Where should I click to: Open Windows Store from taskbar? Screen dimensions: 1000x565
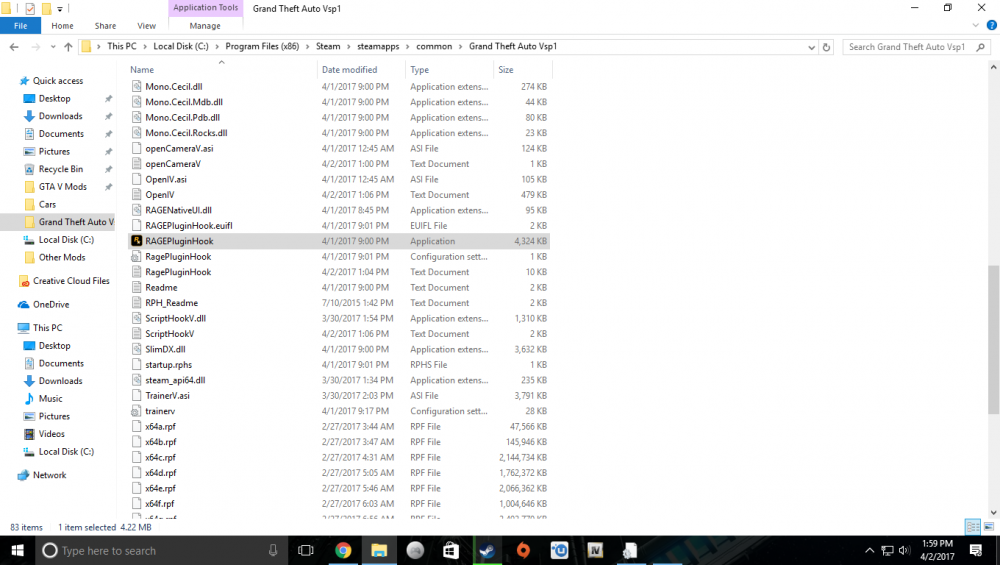coord(451,550)
